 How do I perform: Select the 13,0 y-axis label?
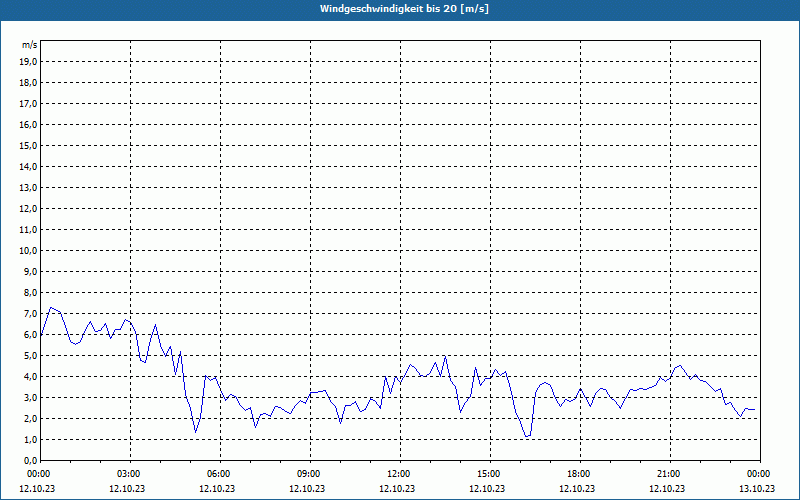tap(29, 188)
